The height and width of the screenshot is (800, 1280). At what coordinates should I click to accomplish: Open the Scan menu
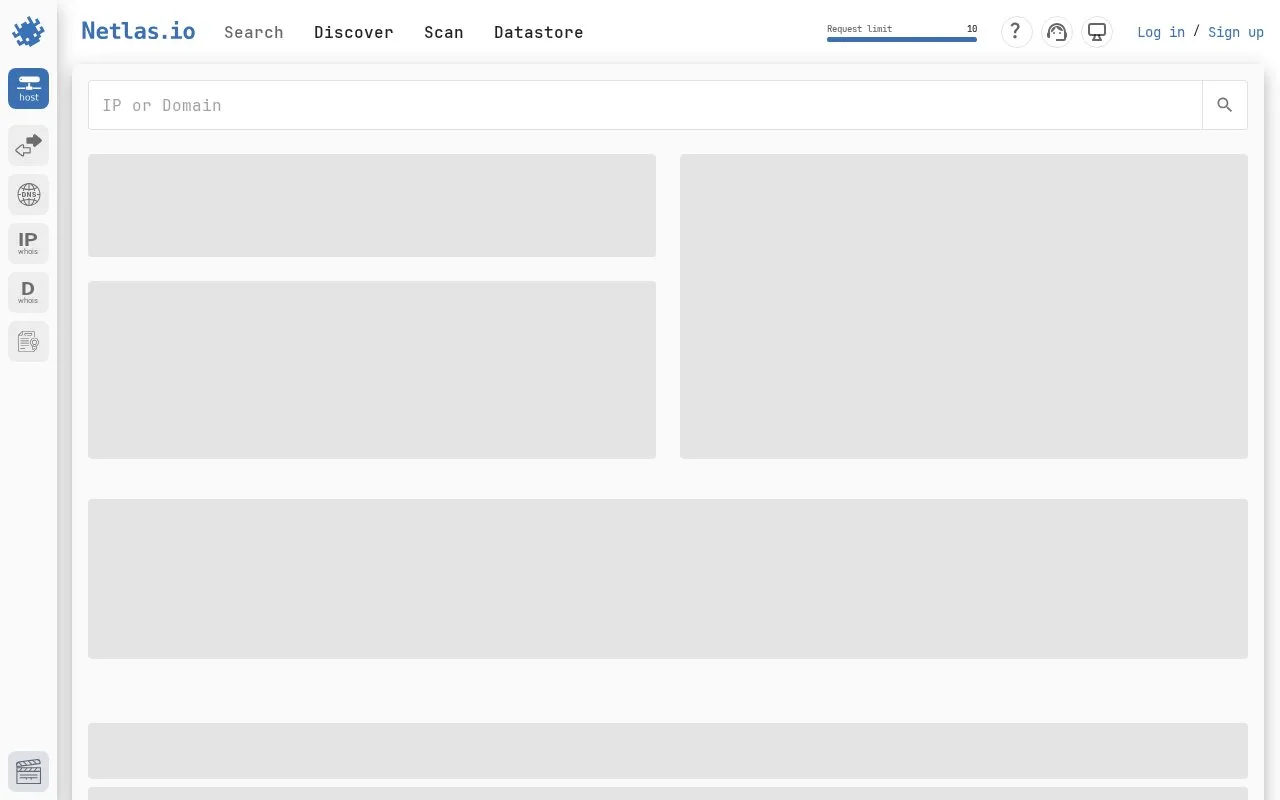click(444, 32)
